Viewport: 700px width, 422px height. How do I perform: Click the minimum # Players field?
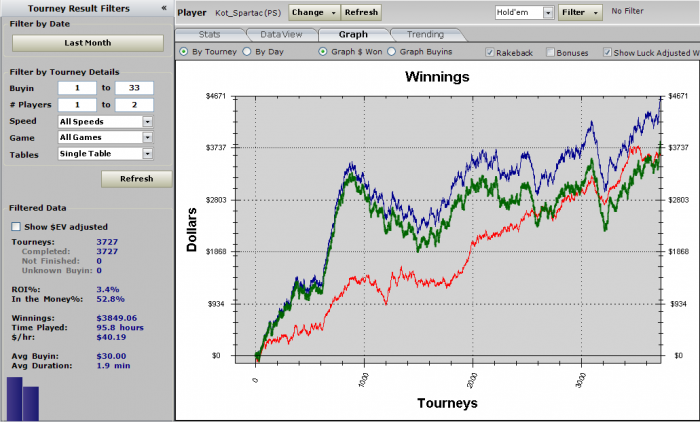[77, 105]
